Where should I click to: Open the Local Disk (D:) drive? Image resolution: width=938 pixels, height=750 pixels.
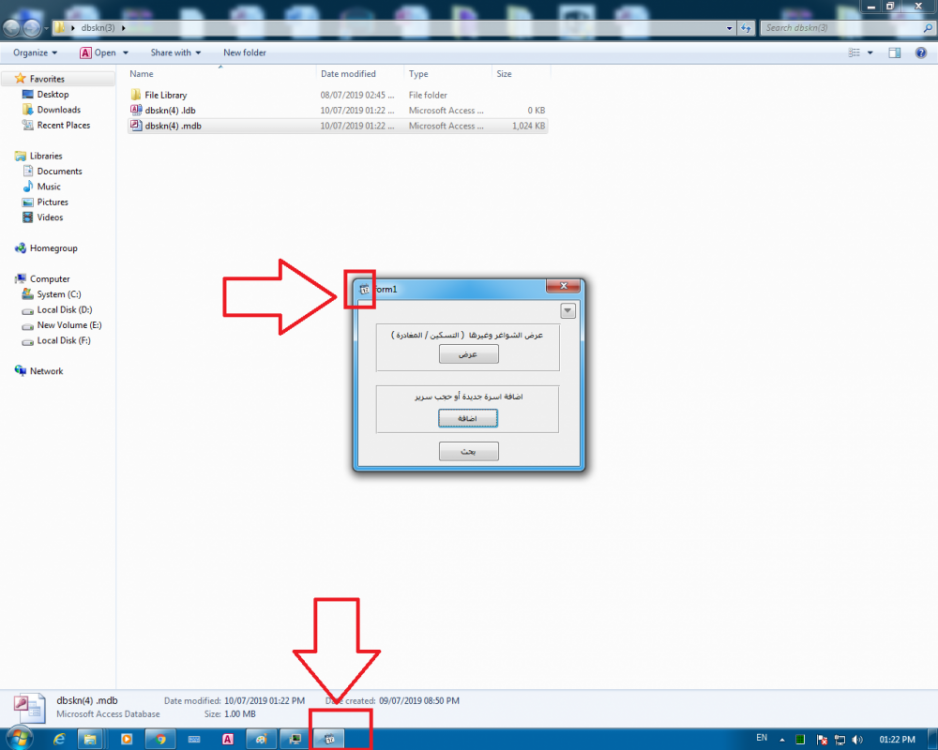(x=64, y=310)
